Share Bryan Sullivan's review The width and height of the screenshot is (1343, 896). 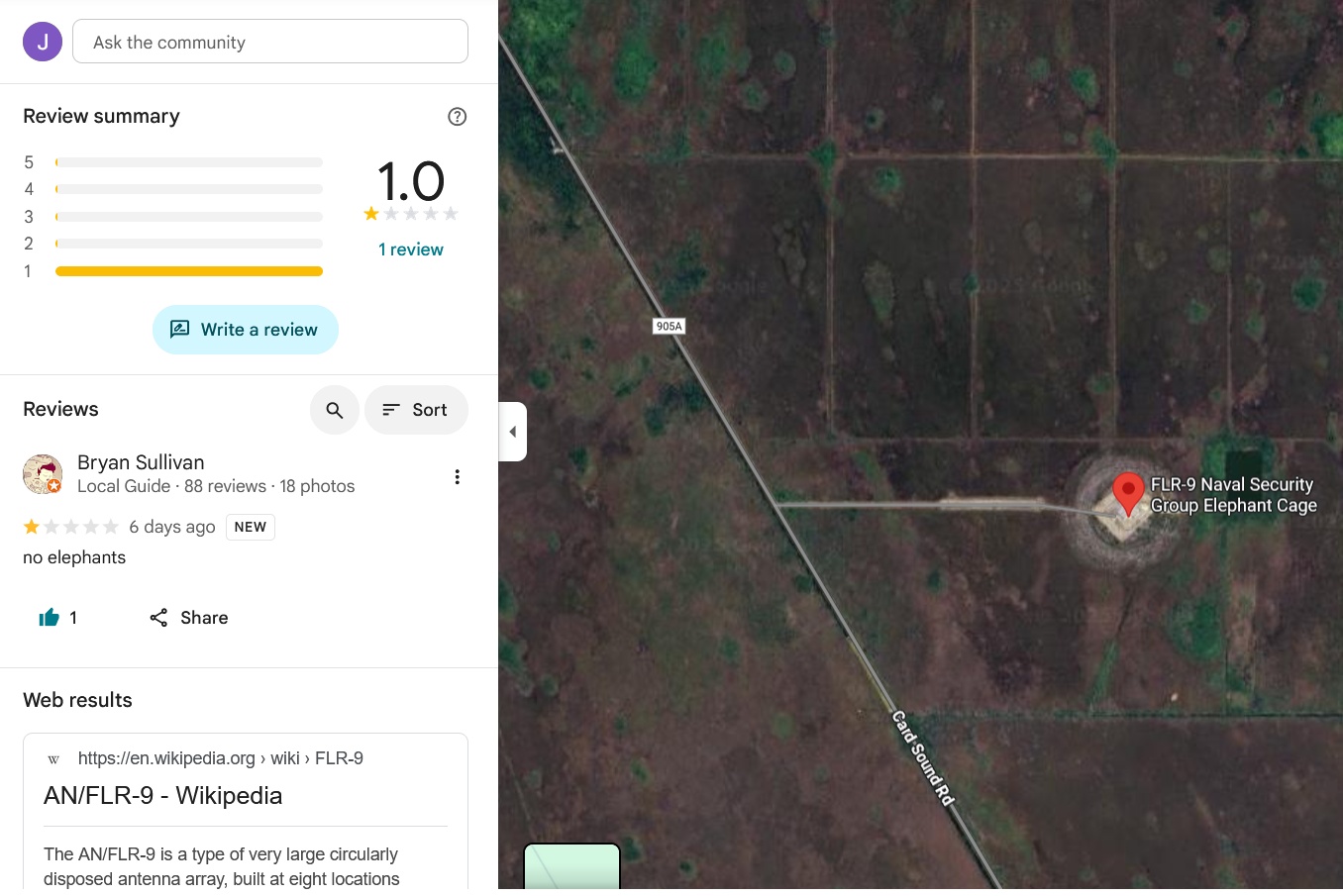(189, 618)
